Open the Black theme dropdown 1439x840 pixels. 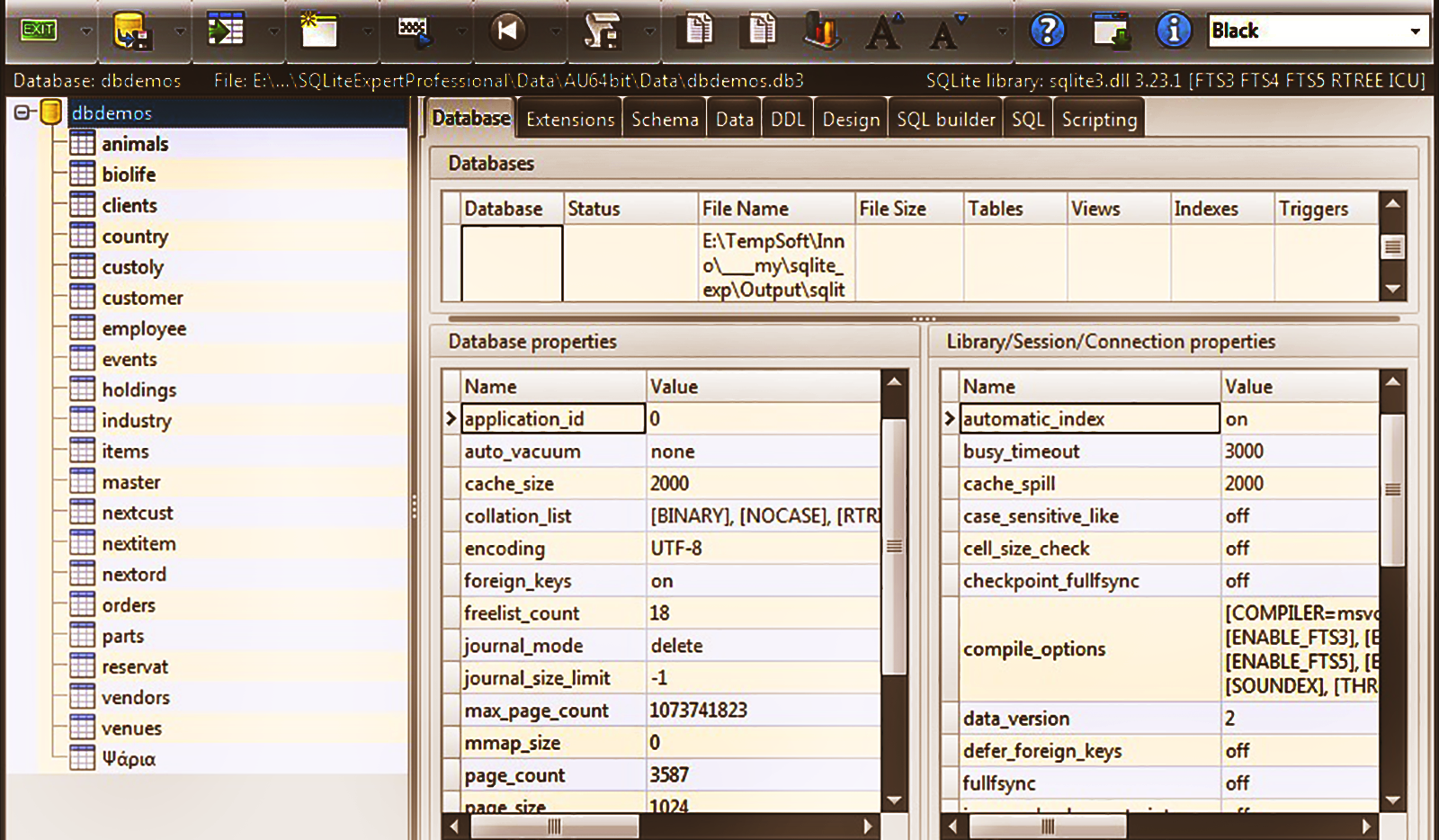tap(1415, 31)
